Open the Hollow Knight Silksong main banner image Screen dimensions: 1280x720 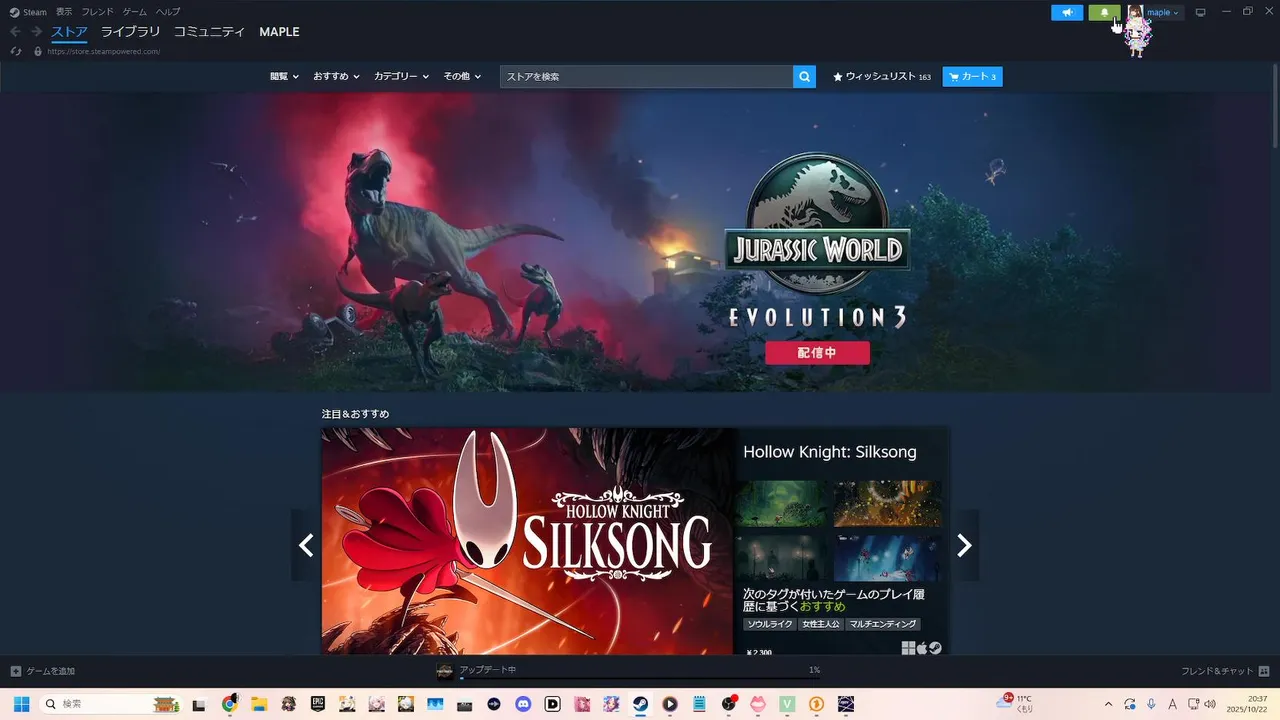click(x=527, y=541)
